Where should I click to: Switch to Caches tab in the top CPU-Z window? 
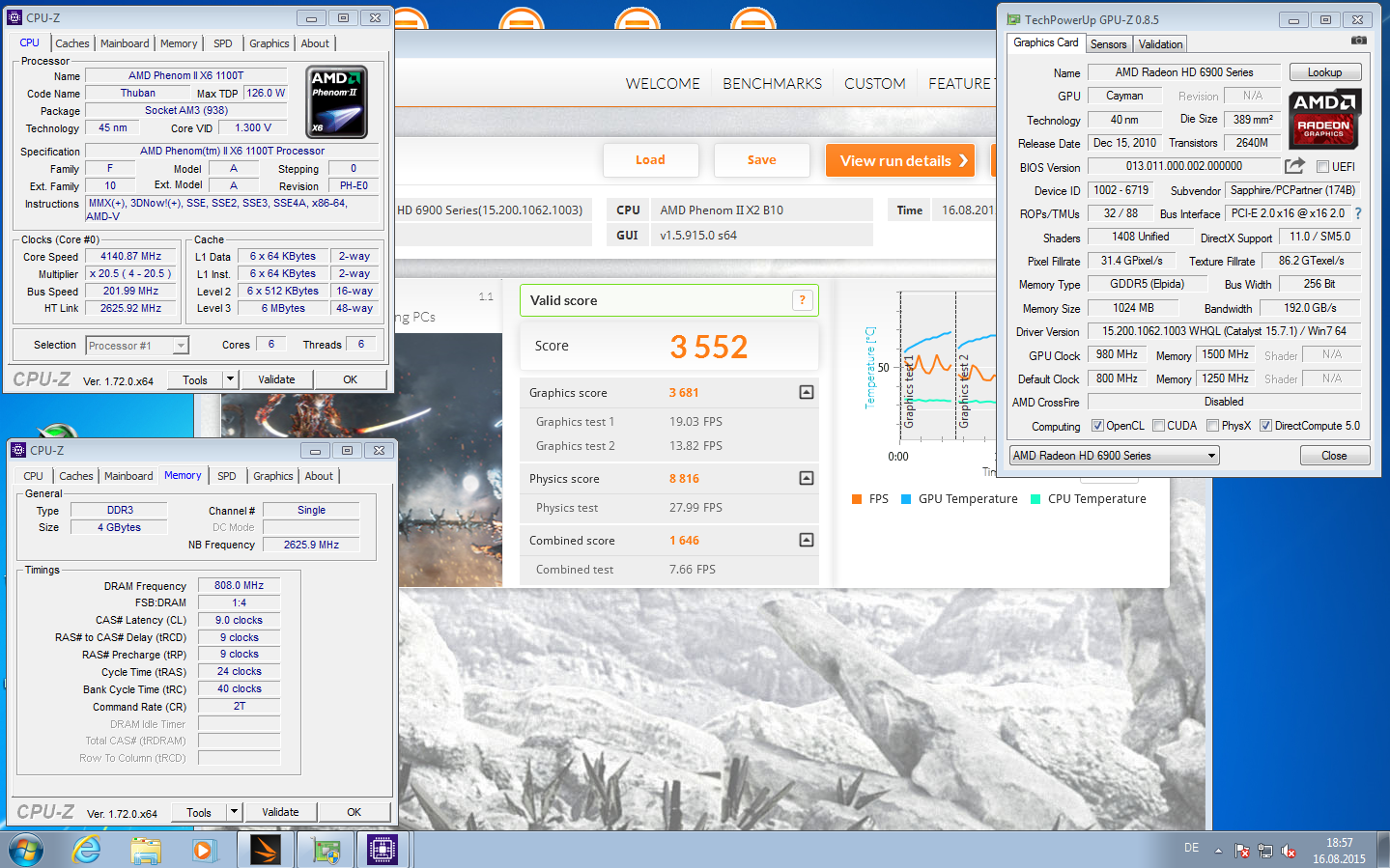(72, 43)
